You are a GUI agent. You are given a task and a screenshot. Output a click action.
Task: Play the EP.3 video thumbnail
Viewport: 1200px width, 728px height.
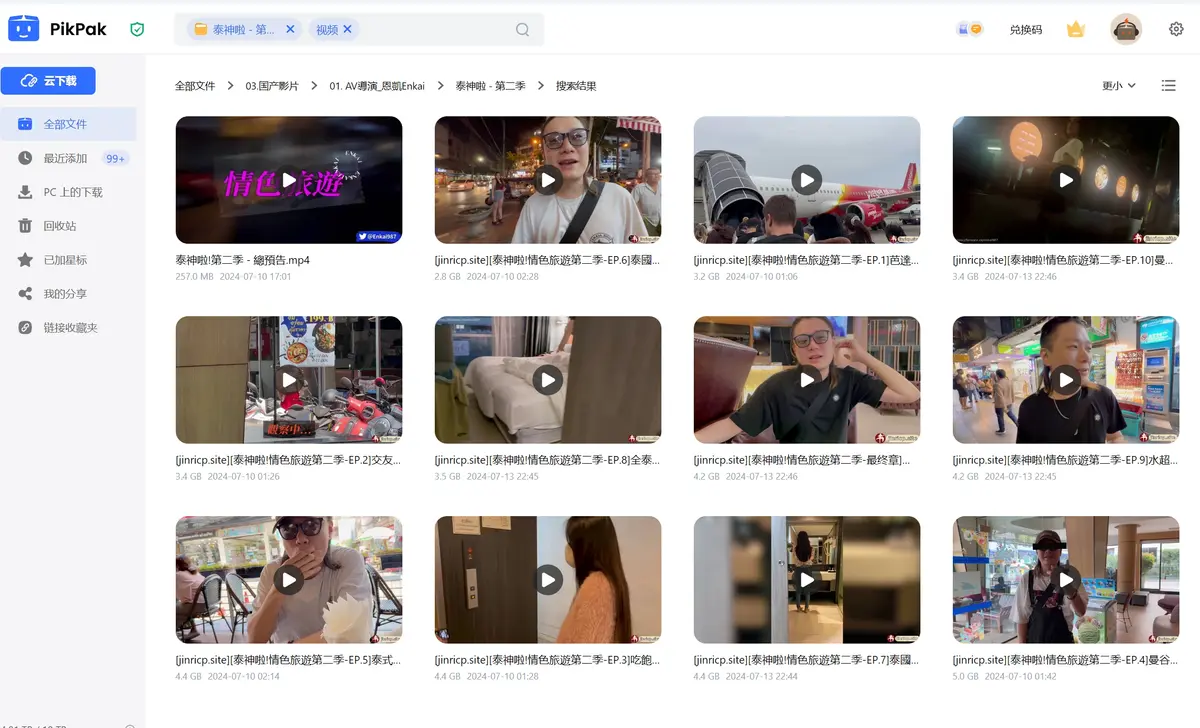[548, 580]
